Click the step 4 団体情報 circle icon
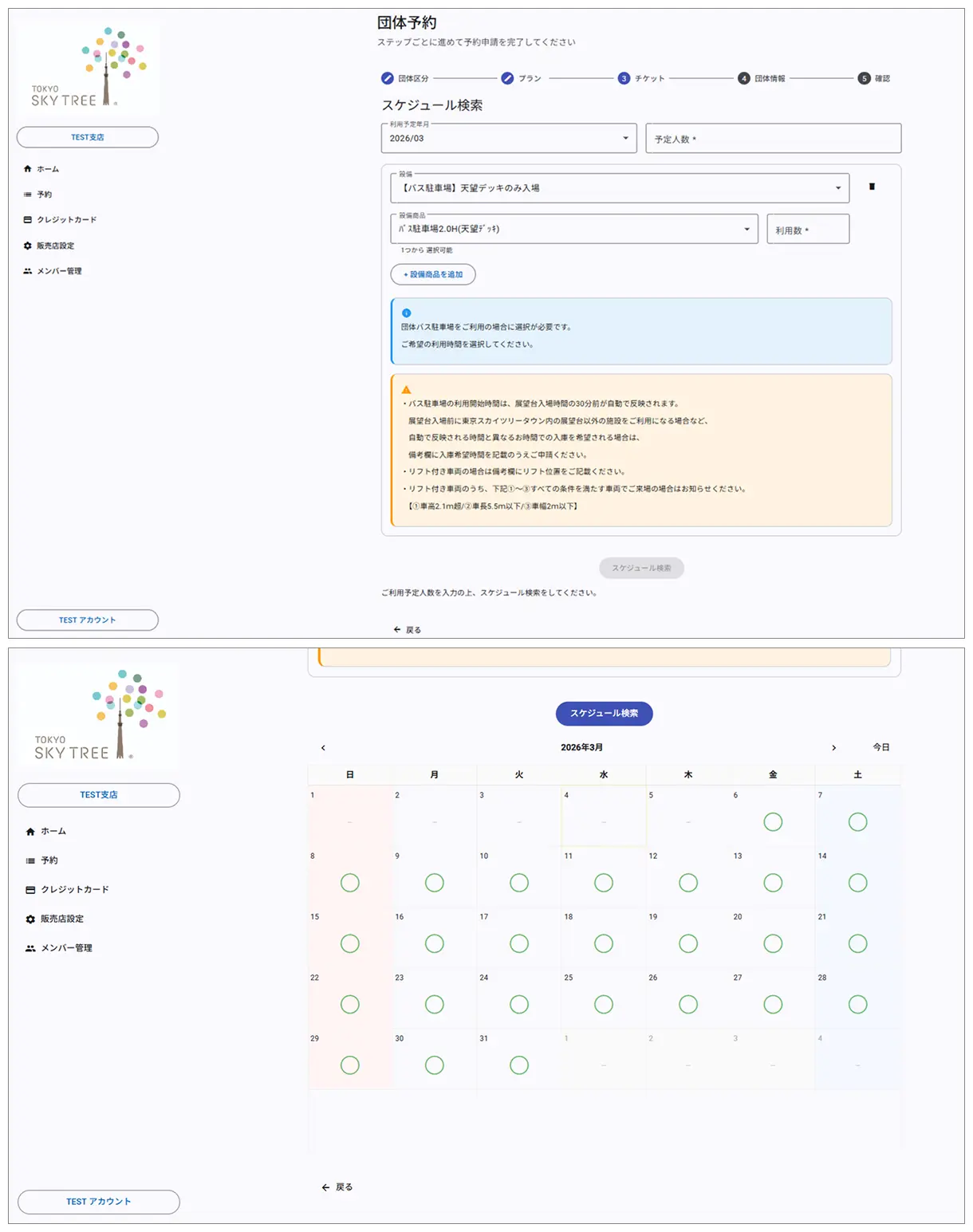The image size is (973, 1232). [x=743, y=78]
